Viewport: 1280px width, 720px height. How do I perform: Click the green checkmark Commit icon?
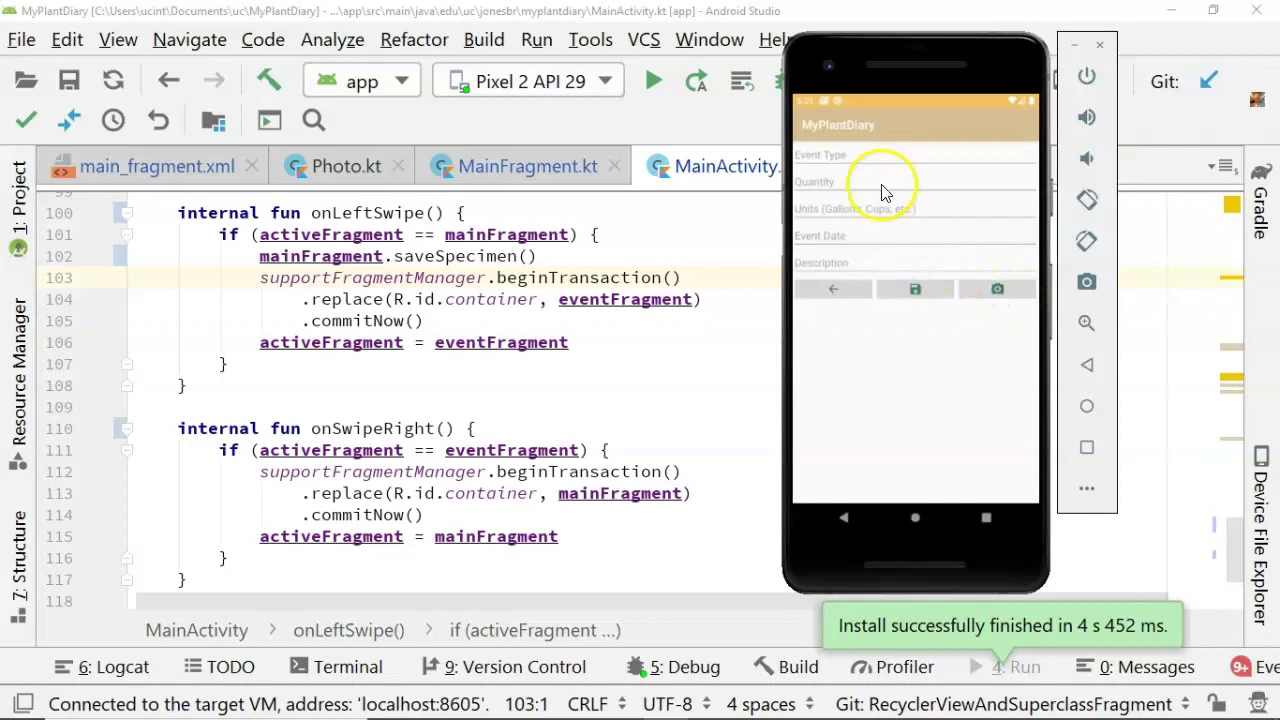click(26, 120)
